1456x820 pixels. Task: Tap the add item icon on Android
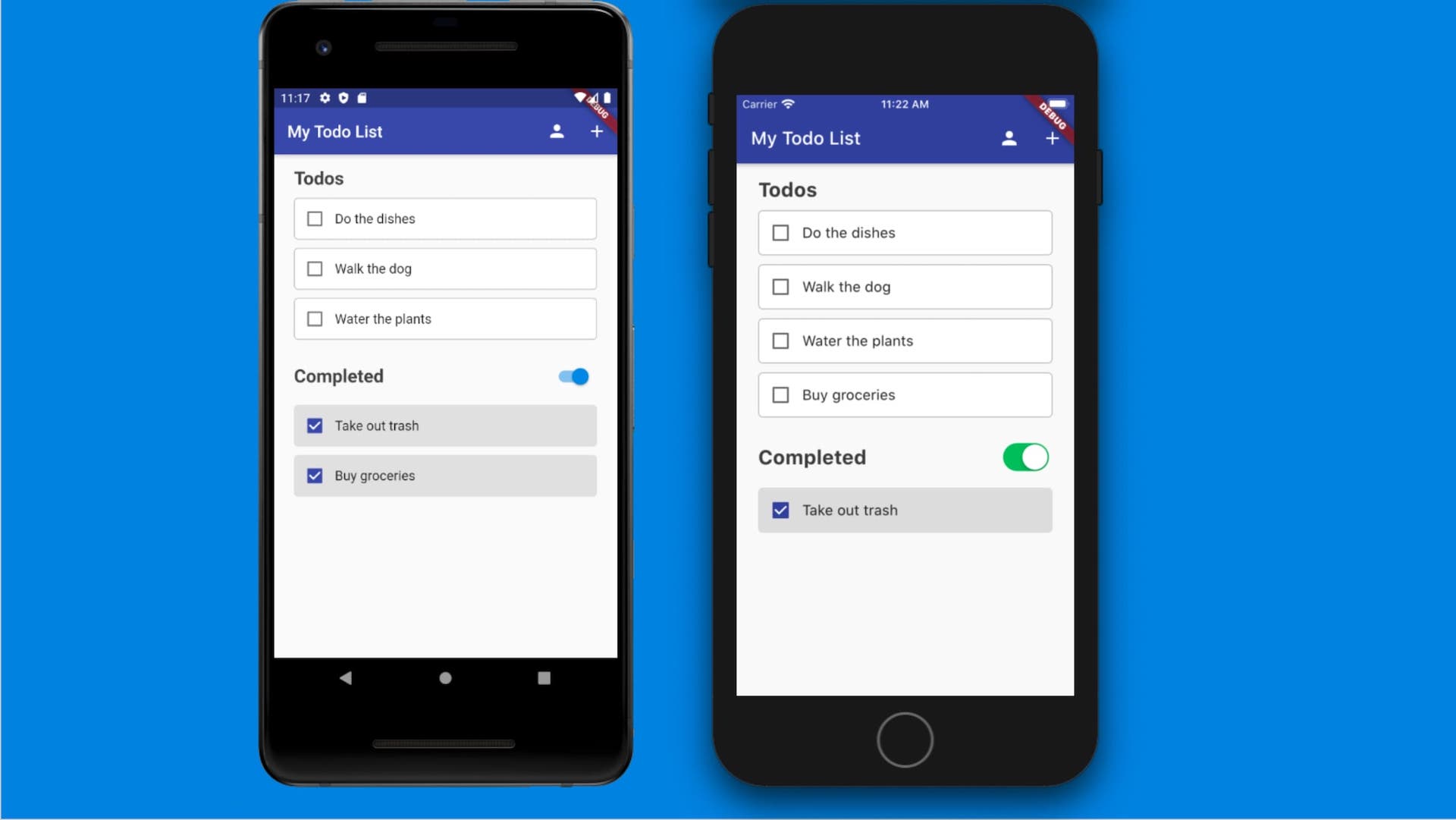click(x=595, y=131)
